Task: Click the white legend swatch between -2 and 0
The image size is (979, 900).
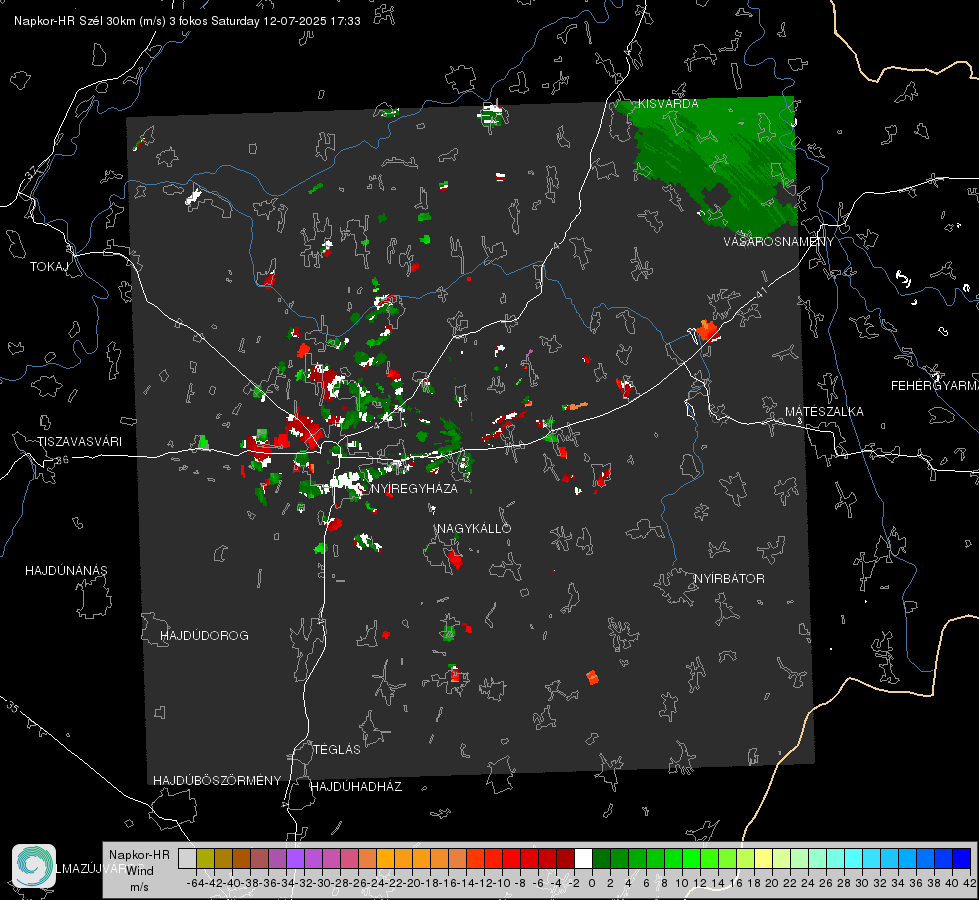Action: point(583,859)
